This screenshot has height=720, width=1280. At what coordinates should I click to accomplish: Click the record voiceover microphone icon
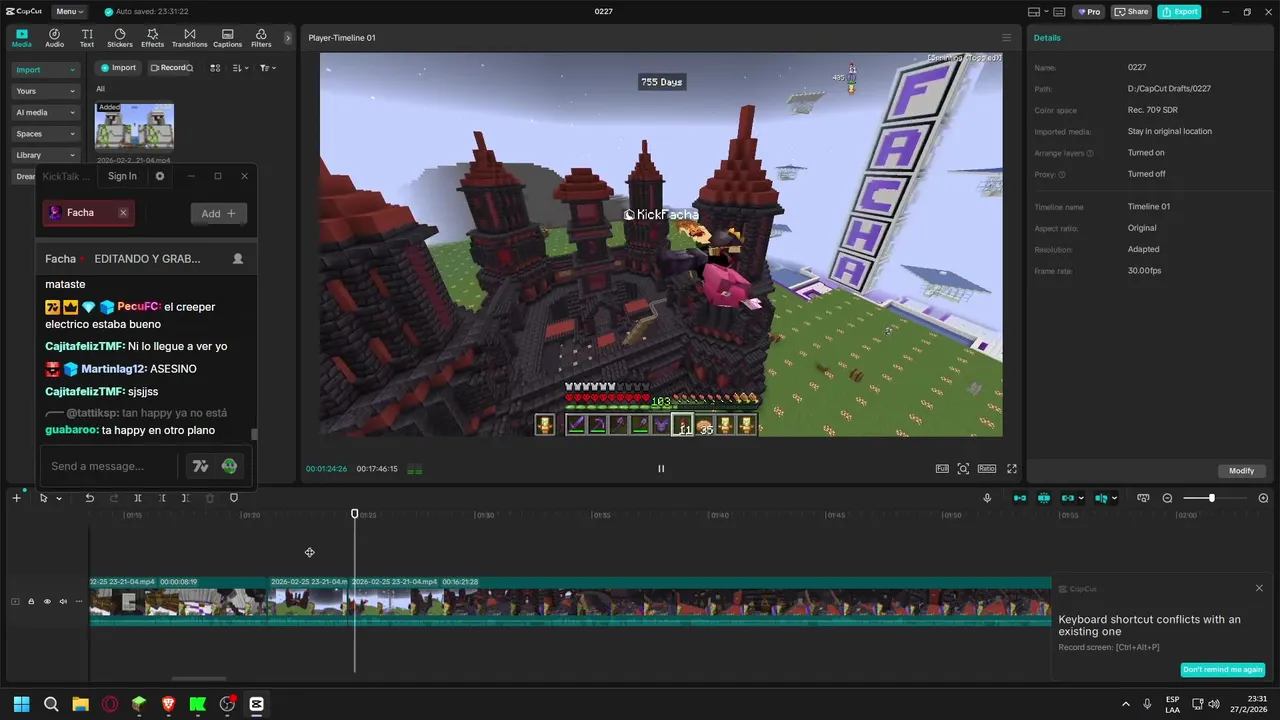pos(987,498)
